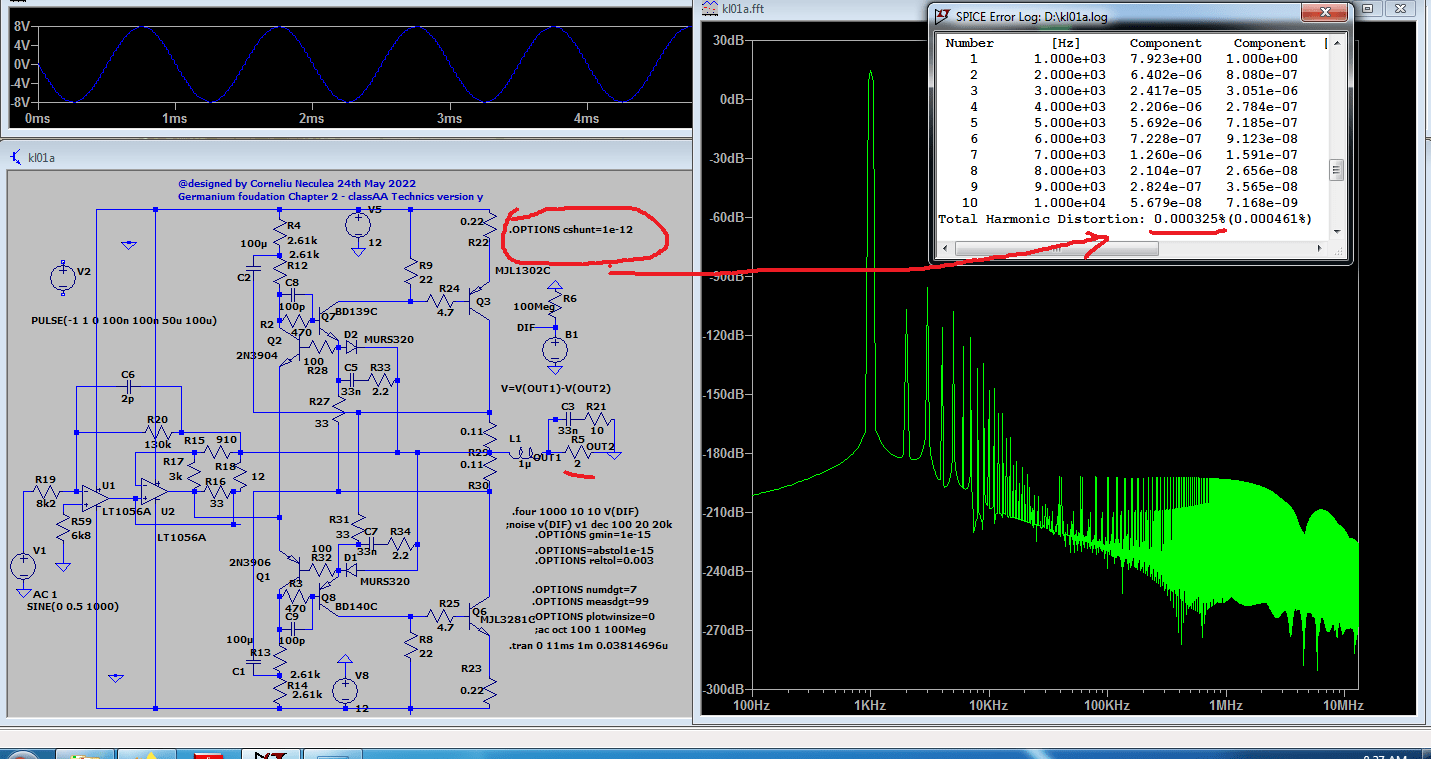This screenshot has width=1431, height=759.
Task: Click the .OPTIONS cshunt=1e-12 directive
Action: click(x=570, y=231)
